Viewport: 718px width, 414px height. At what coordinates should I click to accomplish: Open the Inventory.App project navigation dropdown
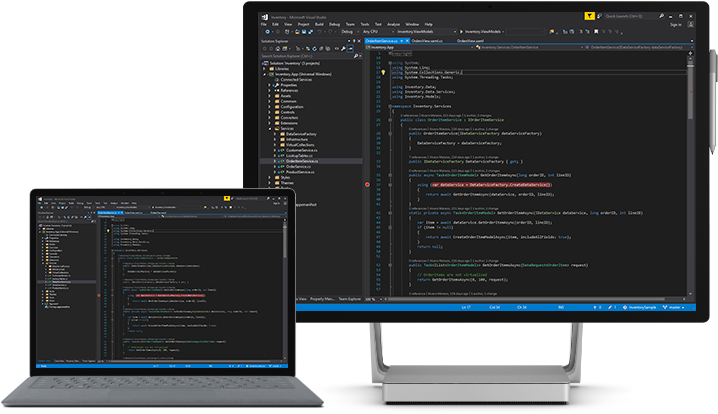point(419,47)
